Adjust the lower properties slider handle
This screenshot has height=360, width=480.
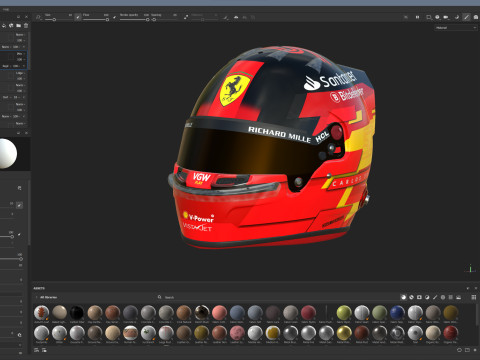pyautogui.click(x=21, y=259)
